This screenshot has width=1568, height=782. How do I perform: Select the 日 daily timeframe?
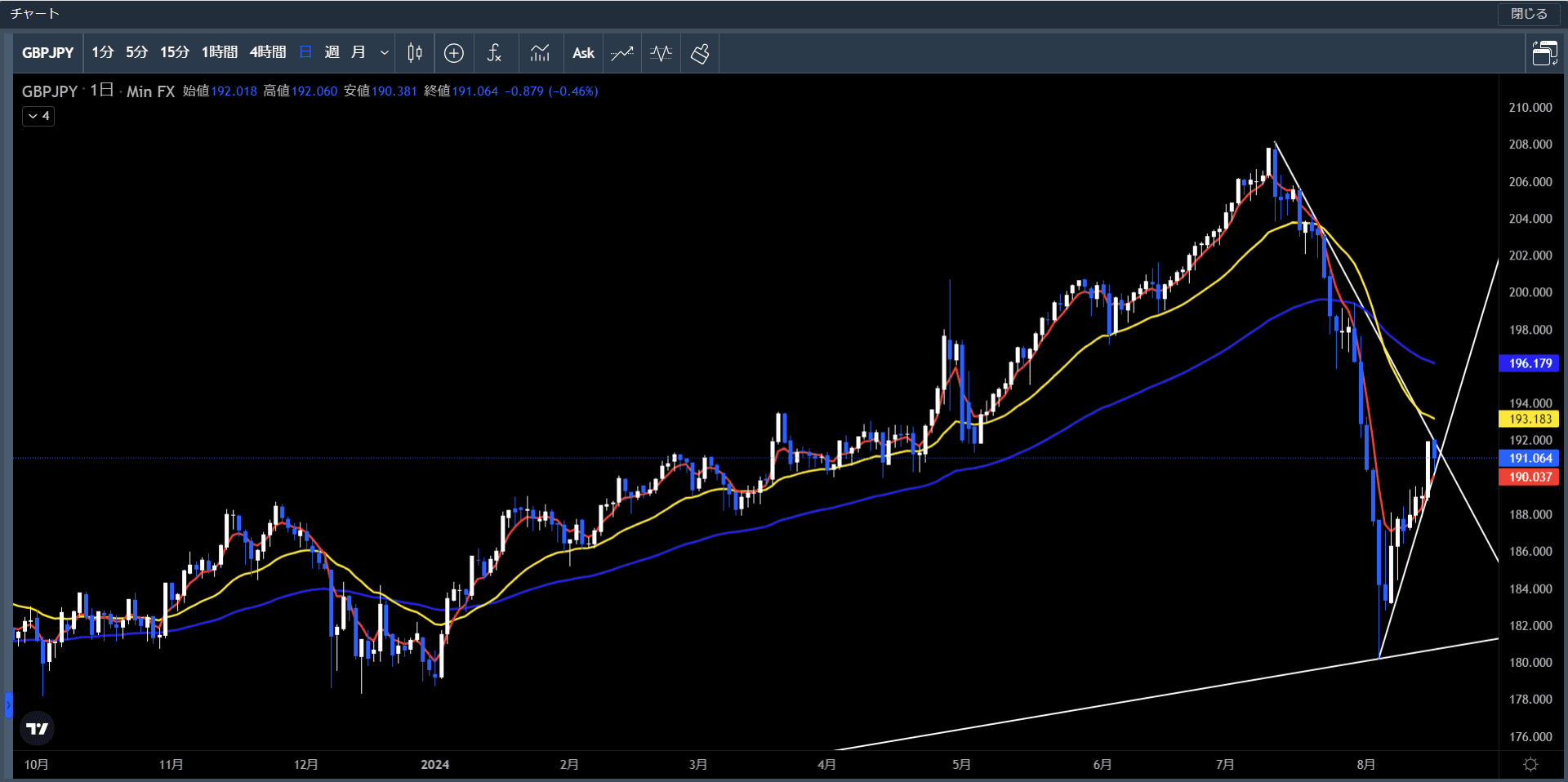coord(306,53)
